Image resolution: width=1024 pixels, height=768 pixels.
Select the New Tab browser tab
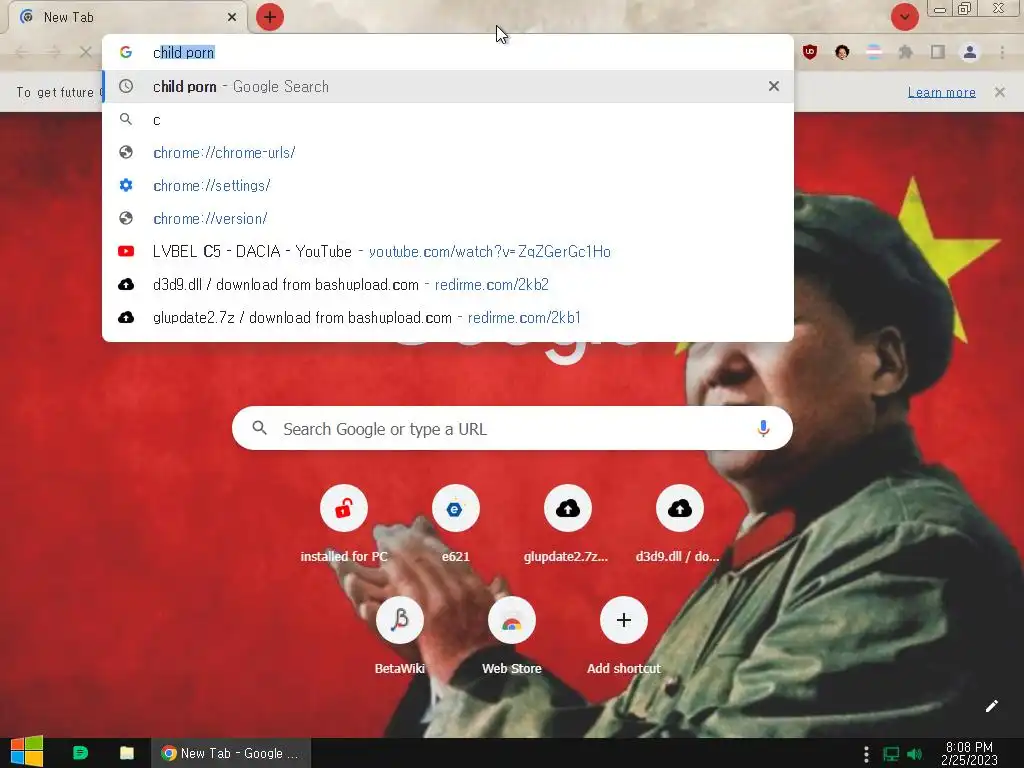(128, 17)
